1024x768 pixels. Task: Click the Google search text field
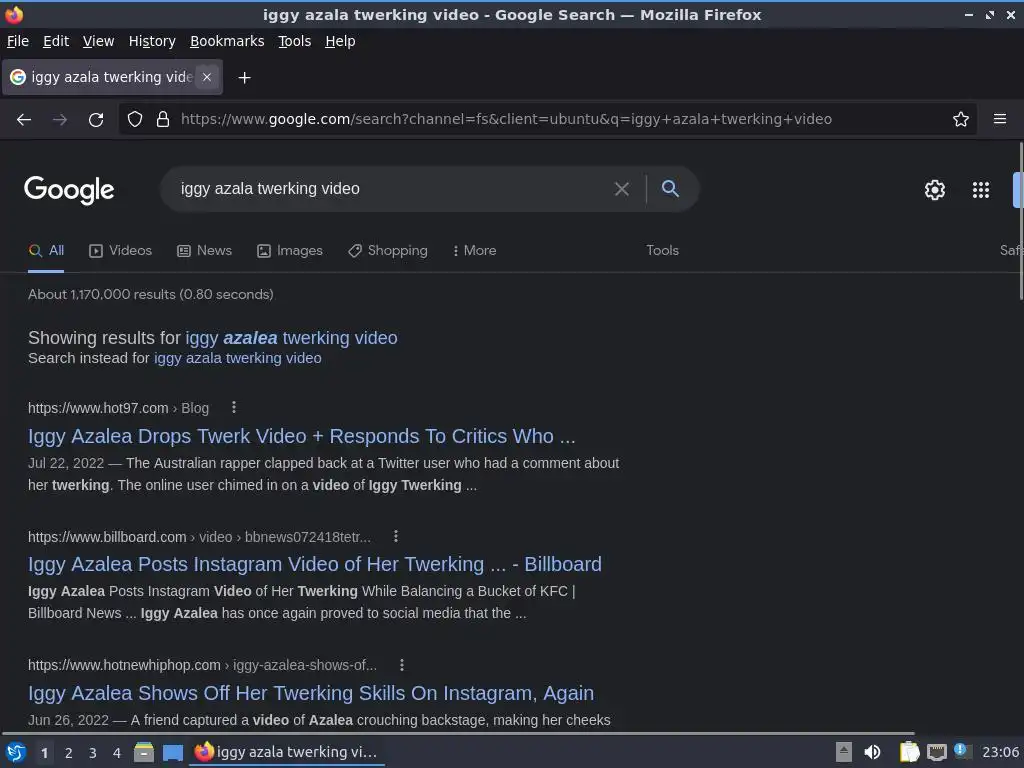392,189
